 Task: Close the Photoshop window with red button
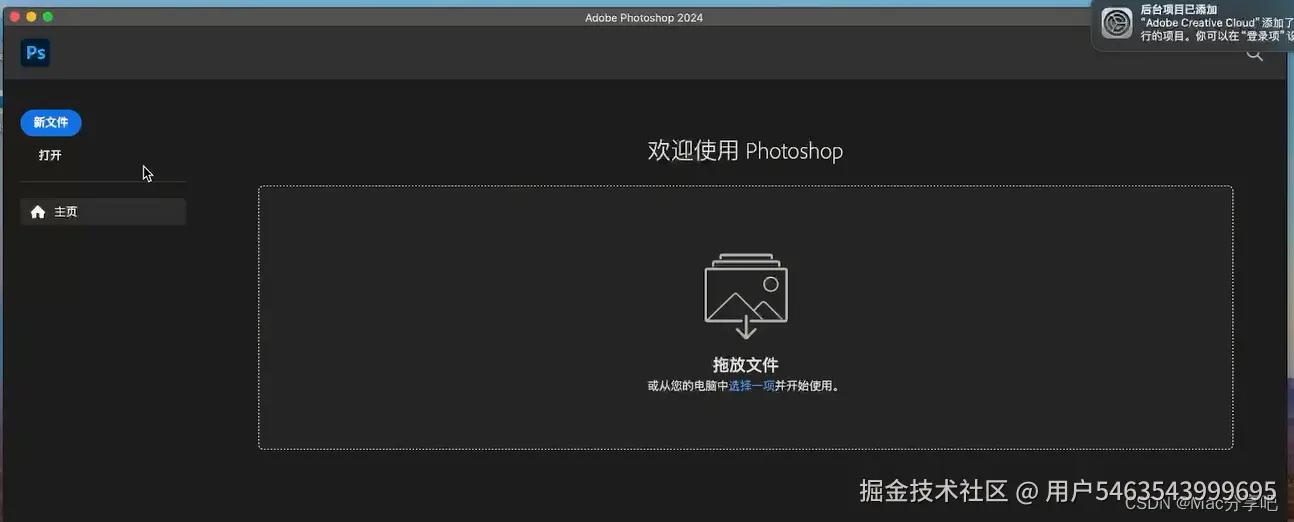pyautogui.click(x=15, y=17)
